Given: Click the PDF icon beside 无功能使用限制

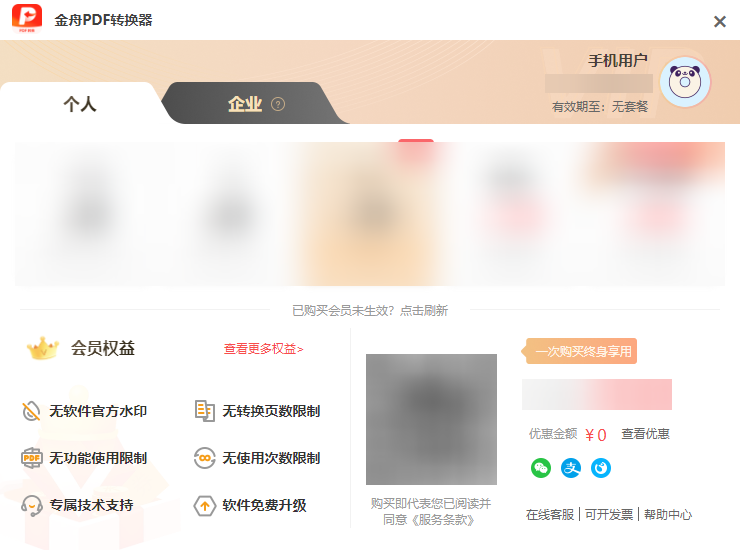Looking at the screenshot, I should click(x=32, y=458).
